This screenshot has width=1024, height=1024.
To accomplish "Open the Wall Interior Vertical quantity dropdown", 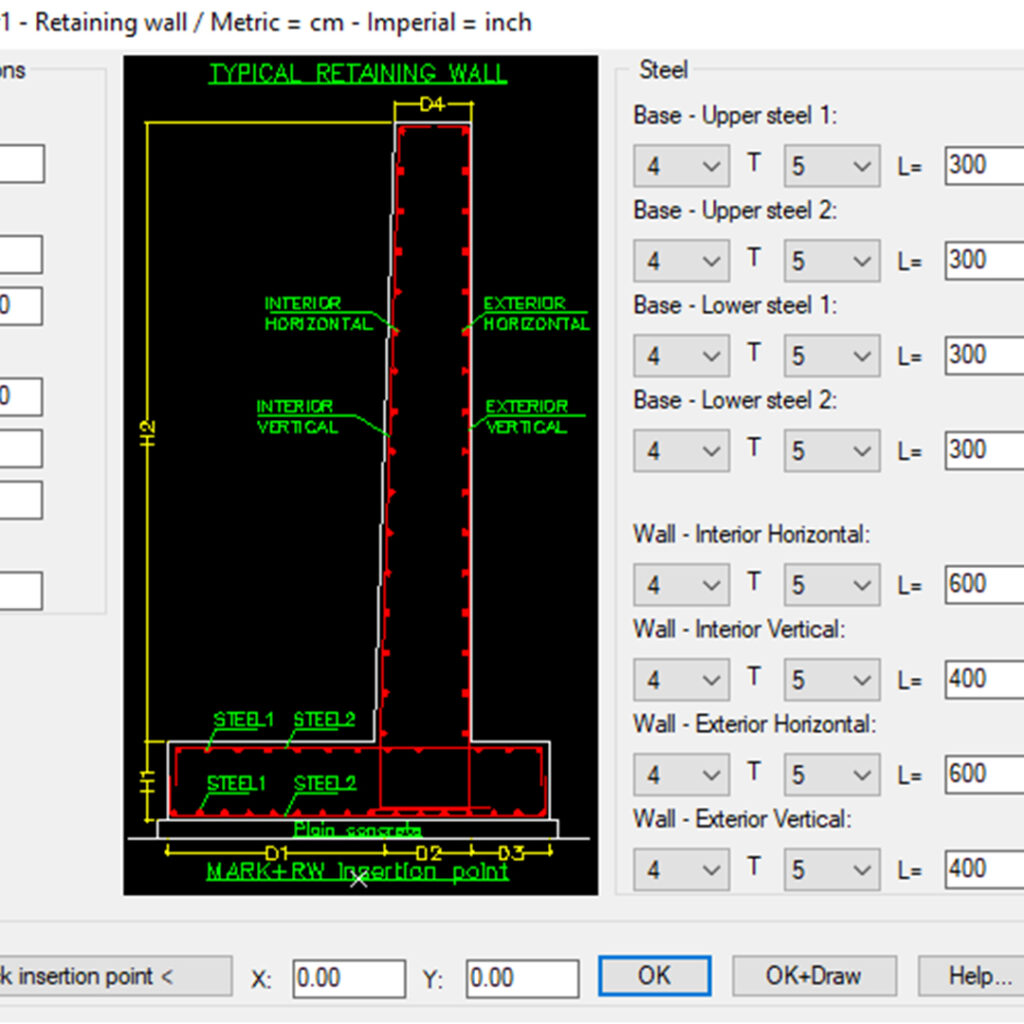I will click(x=681, y=679).
